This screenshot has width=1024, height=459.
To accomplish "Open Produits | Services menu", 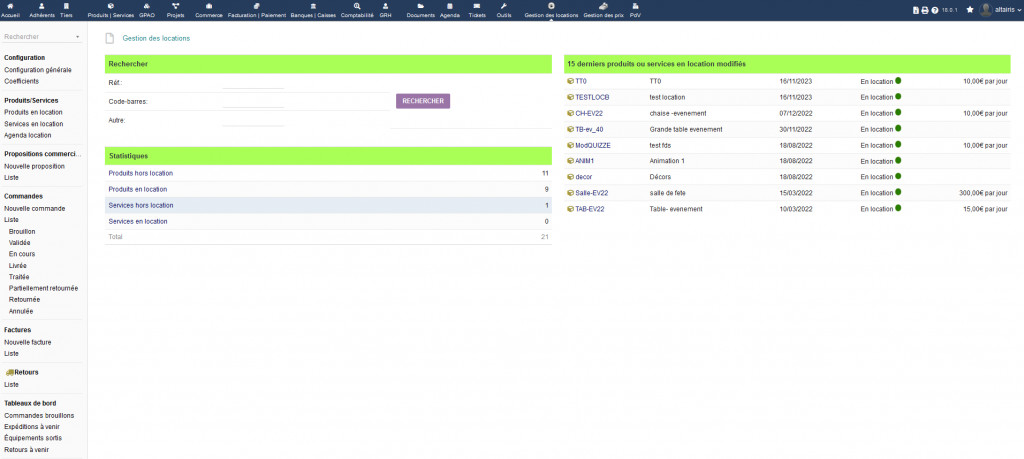I will tap(110, 10).
